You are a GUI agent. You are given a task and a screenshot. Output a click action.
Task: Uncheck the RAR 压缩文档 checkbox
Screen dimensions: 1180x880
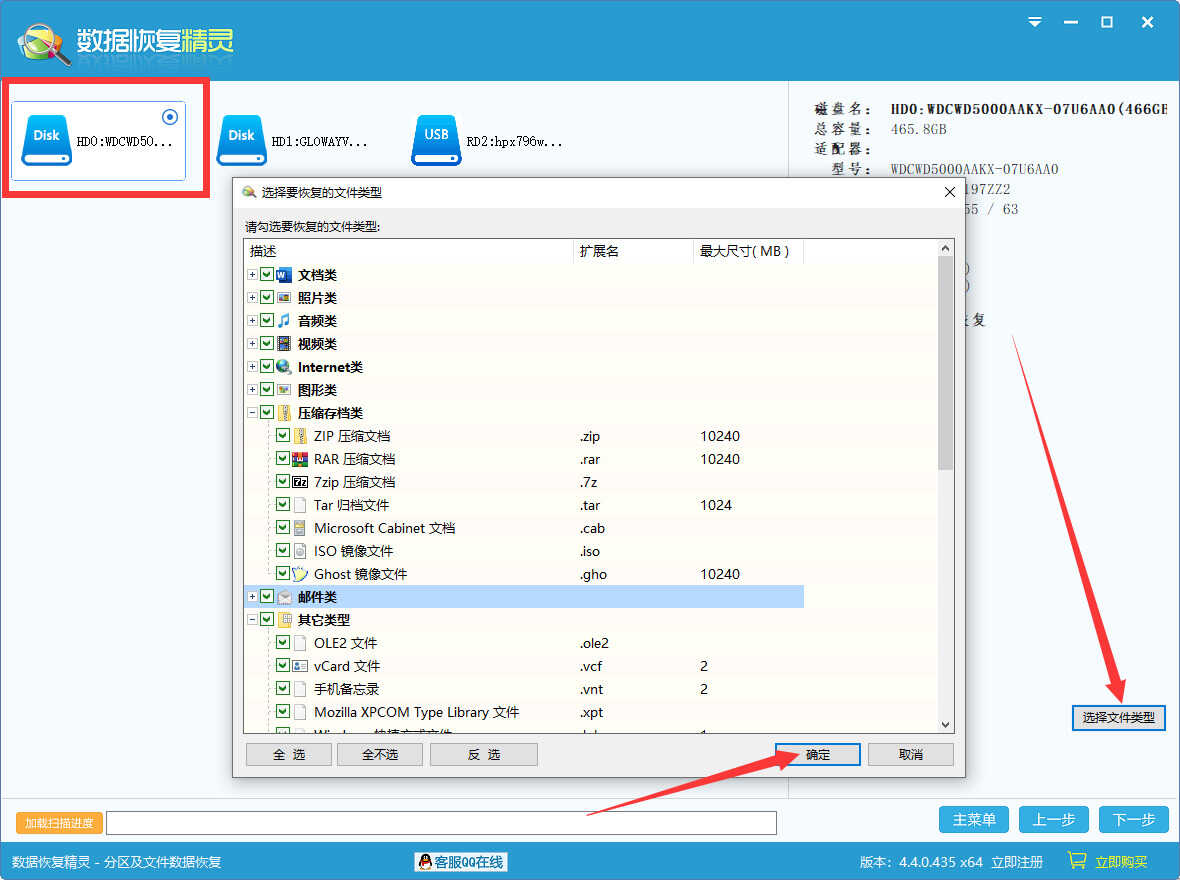(283, 459)
